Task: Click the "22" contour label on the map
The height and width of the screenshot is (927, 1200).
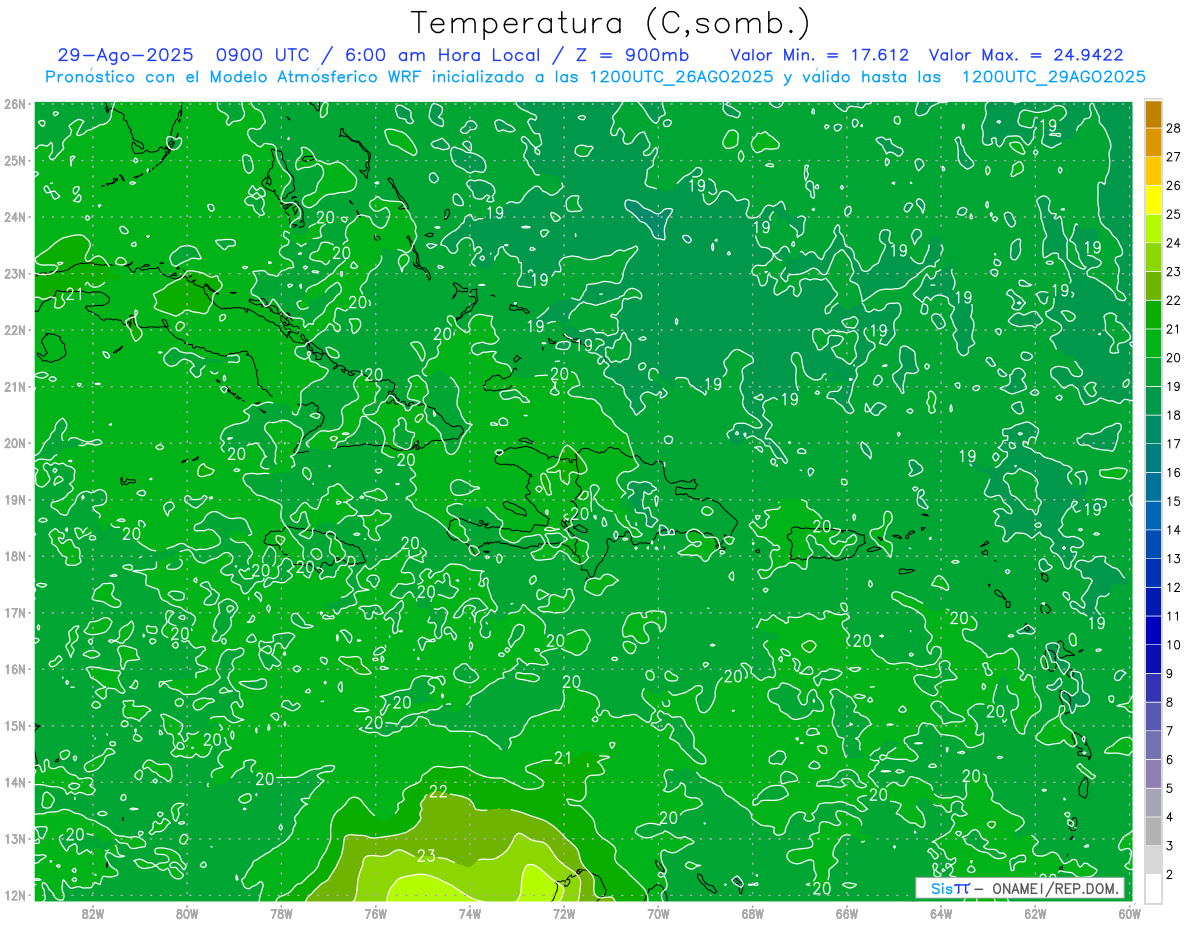Action: tap(438, 792)
